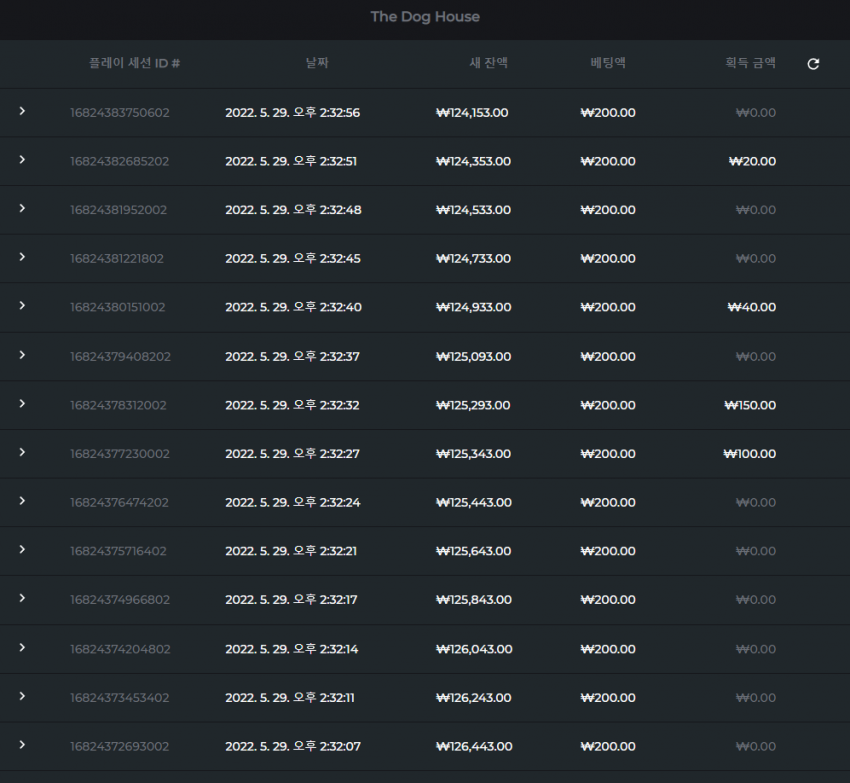The height and width of the screenshot is (783, 850).
Task: Select session ID 16824380151002
Action: [118, 307]
